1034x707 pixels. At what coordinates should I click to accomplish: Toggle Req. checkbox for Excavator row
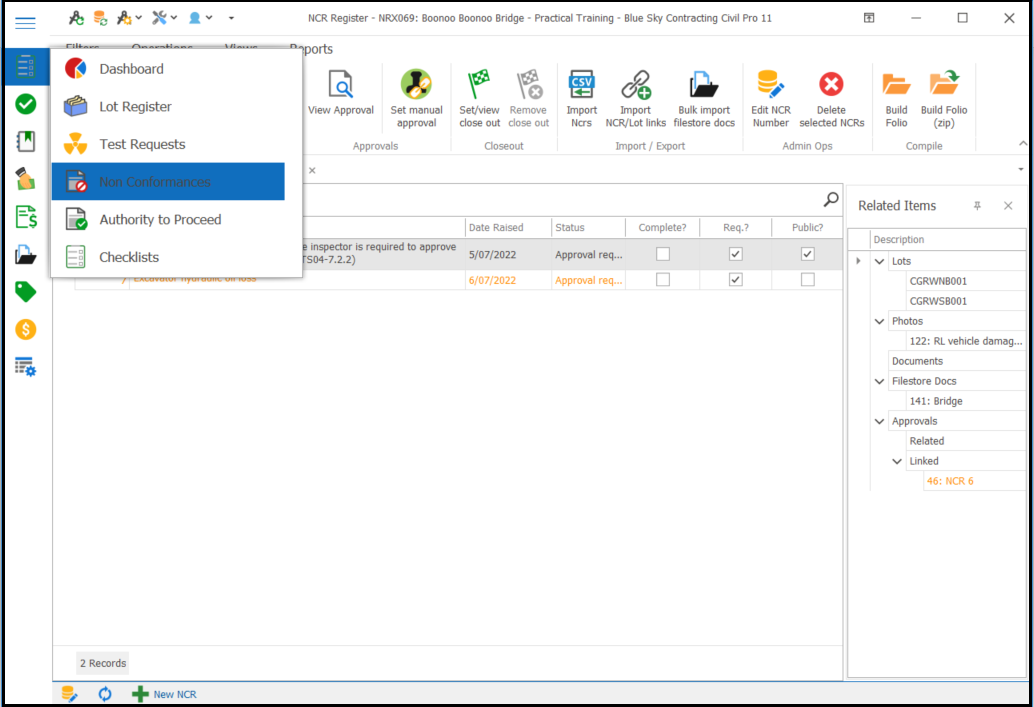click(x=735, y=280)
